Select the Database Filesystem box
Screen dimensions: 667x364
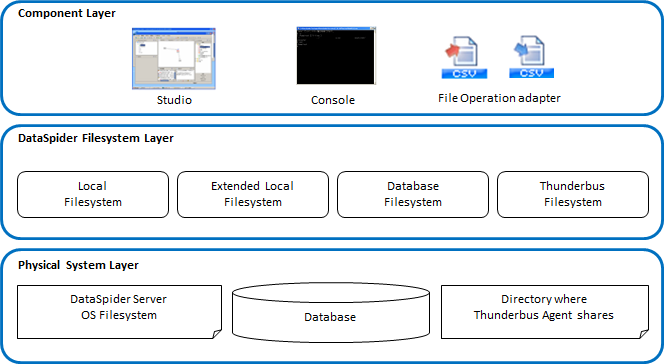point(413,194)
